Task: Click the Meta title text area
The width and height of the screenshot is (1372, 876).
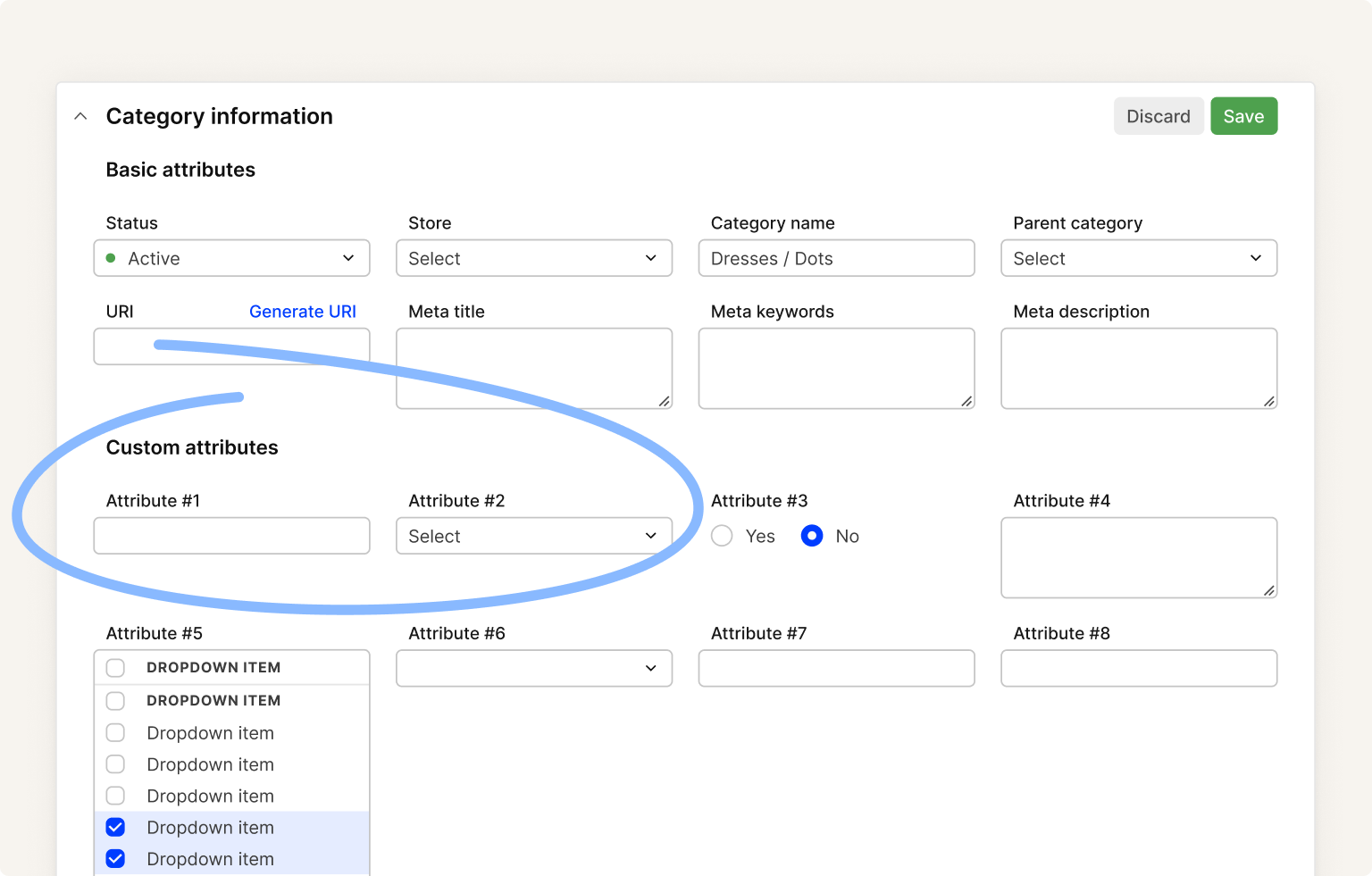Action: 533,368
